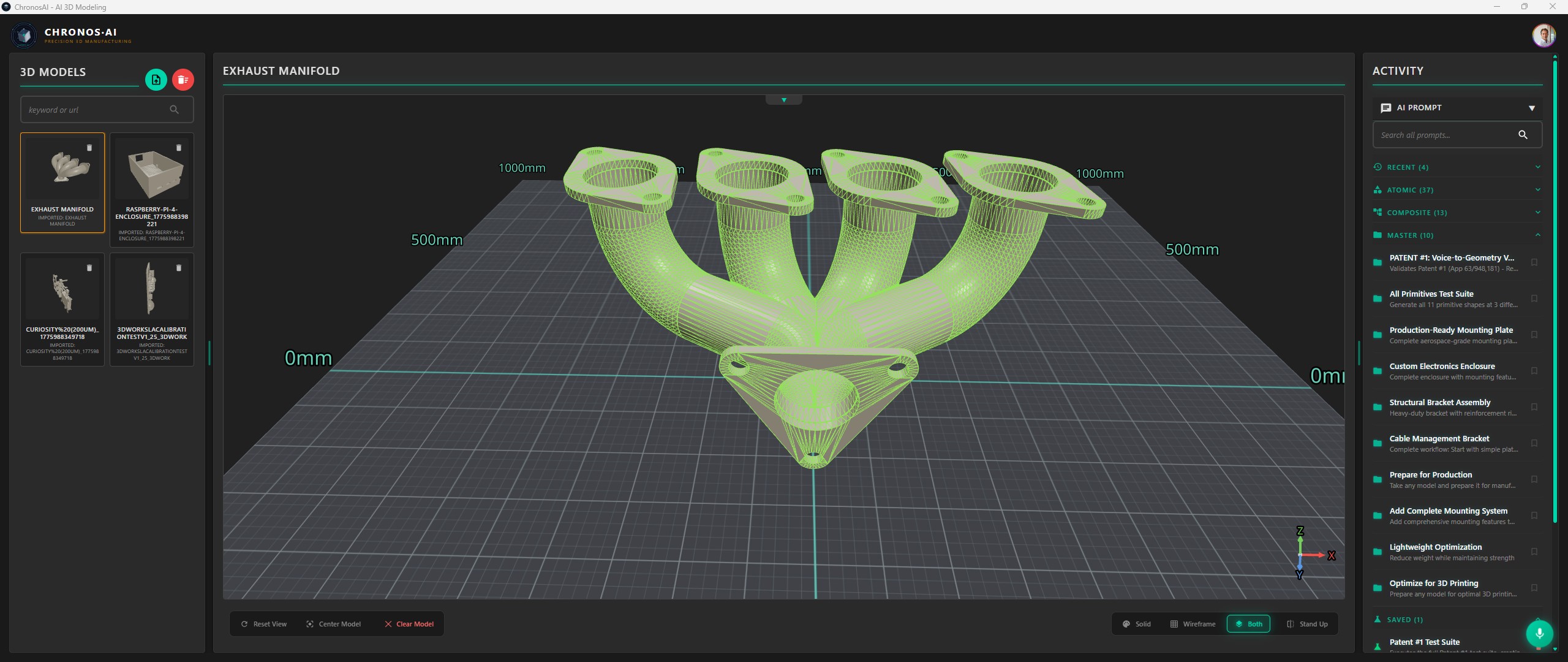
Task: Click the left panel resize handle
Action: [209, 353]
